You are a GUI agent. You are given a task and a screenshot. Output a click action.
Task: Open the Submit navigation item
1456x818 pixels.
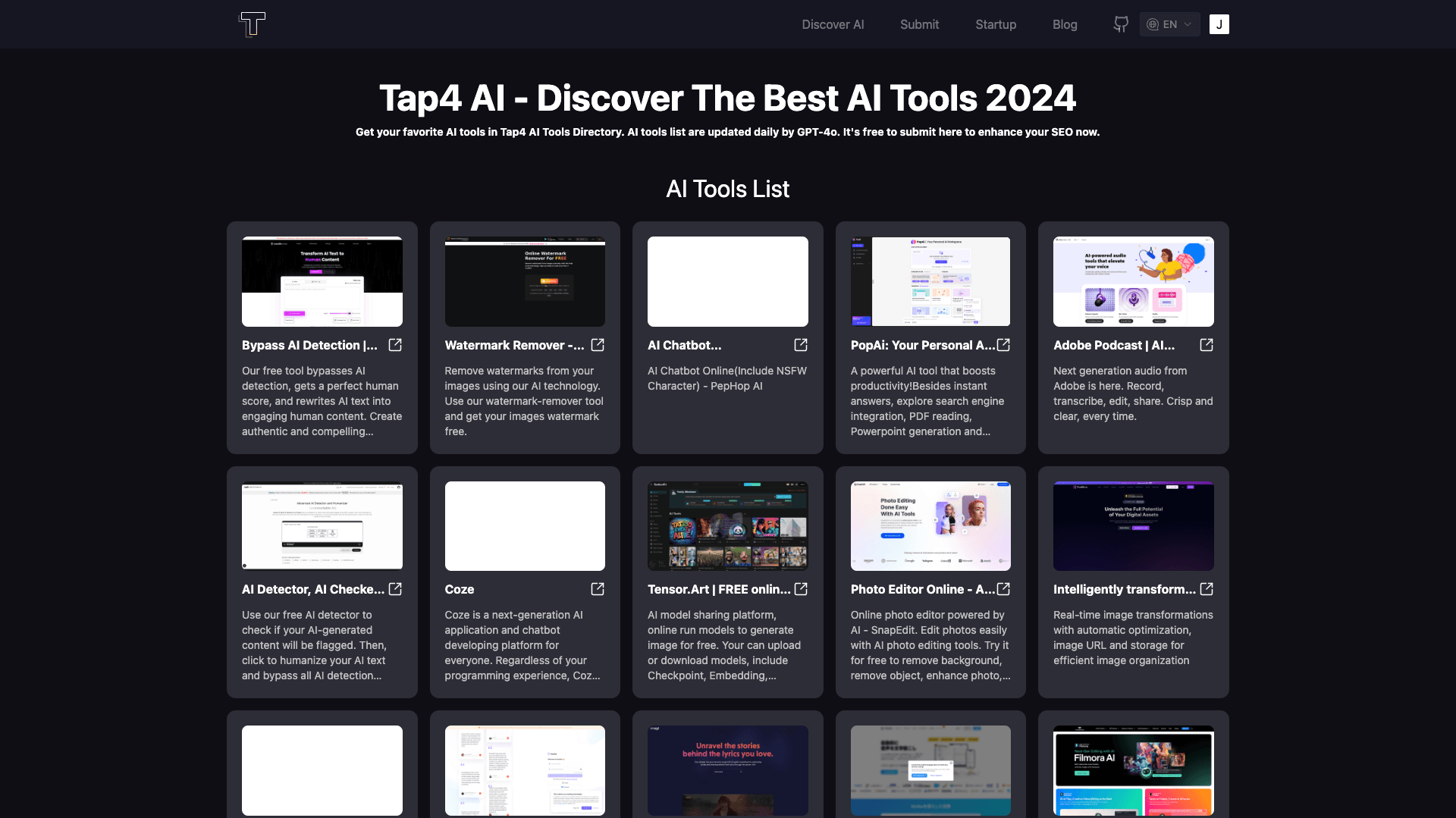[x=919, y=24]
